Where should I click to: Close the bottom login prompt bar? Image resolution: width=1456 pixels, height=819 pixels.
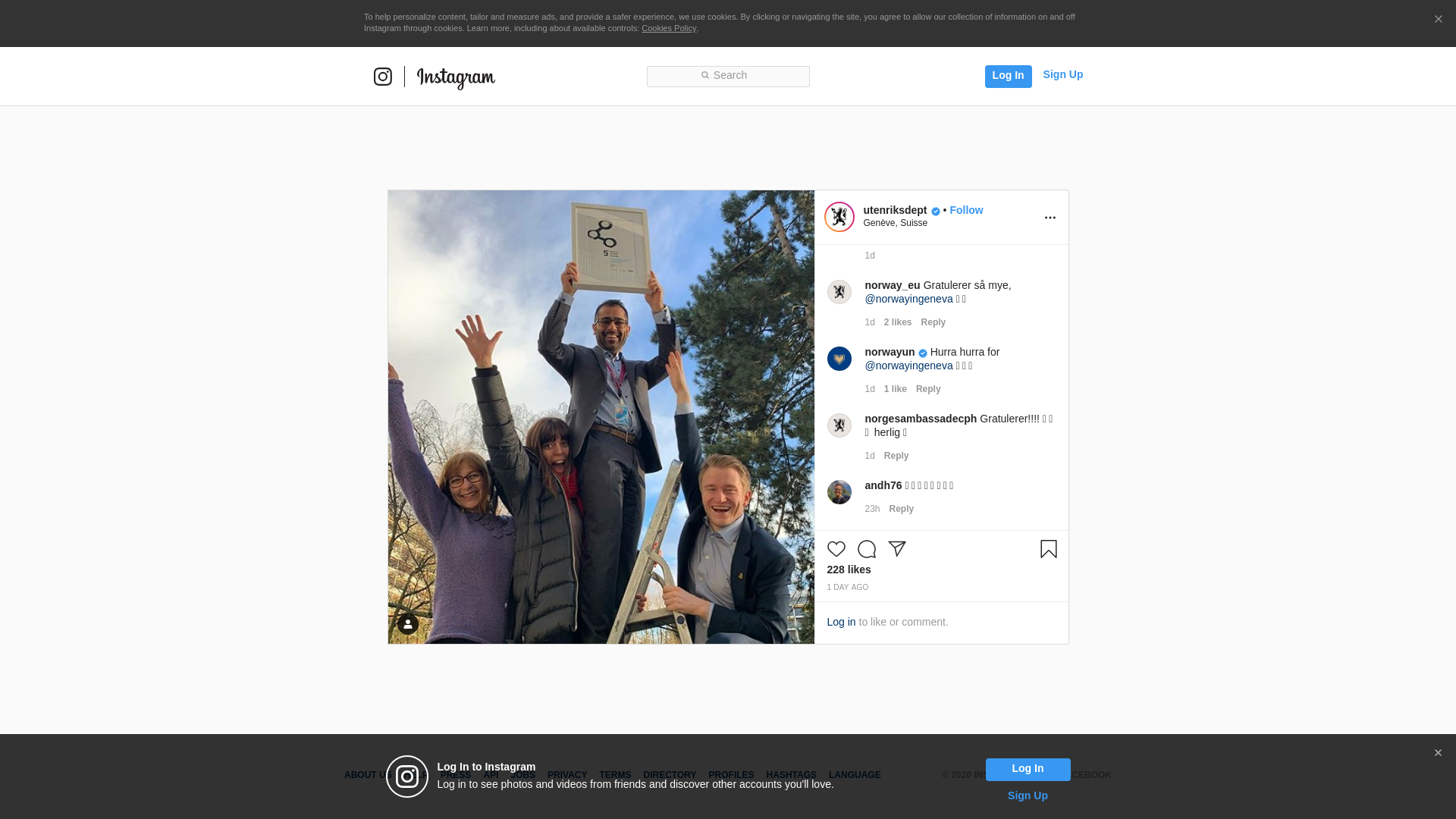tap(1438, 753)
